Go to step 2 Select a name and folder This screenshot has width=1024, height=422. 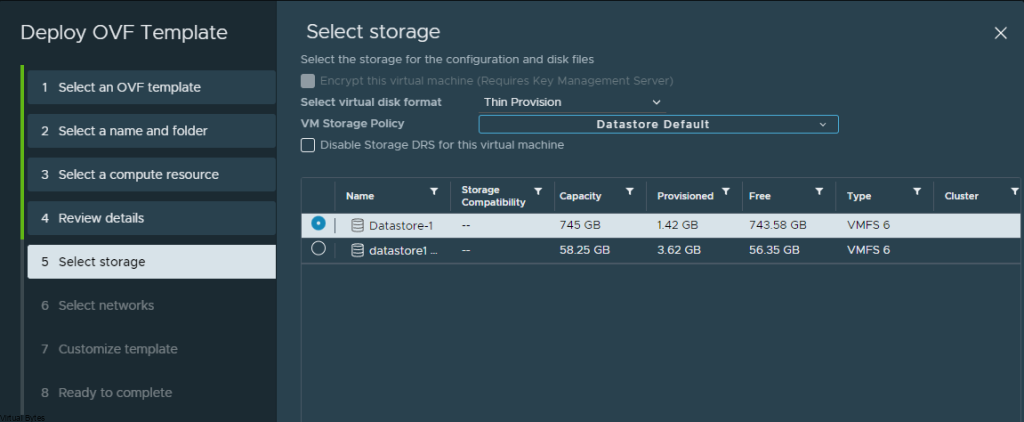click(152, 131)
